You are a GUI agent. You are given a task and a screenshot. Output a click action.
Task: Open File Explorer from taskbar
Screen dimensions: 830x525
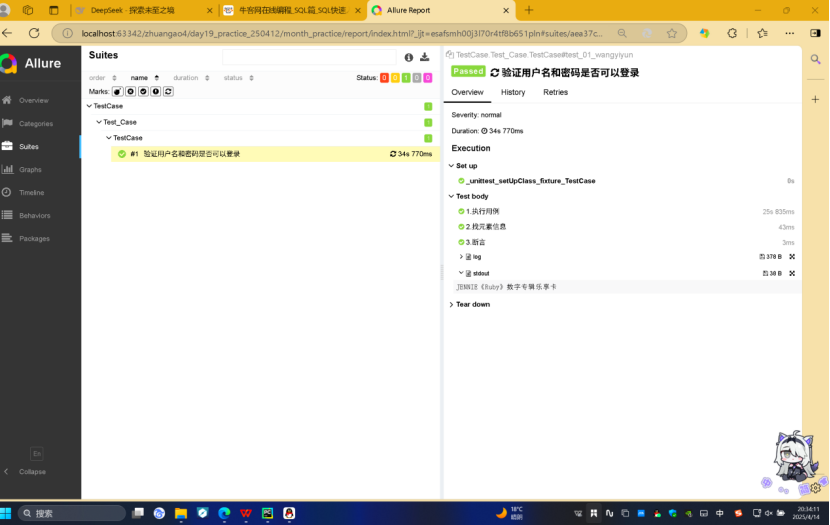181,513
